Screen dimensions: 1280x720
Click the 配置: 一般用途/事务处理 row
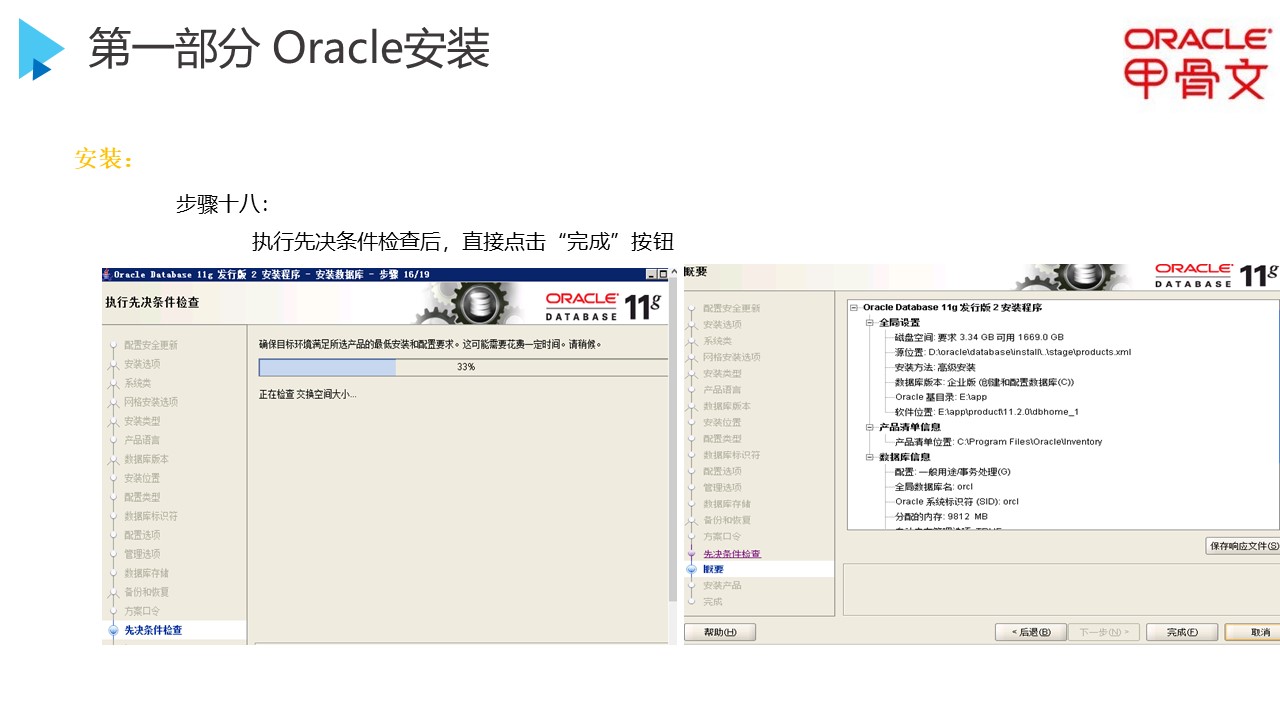[x=953, y=472]
